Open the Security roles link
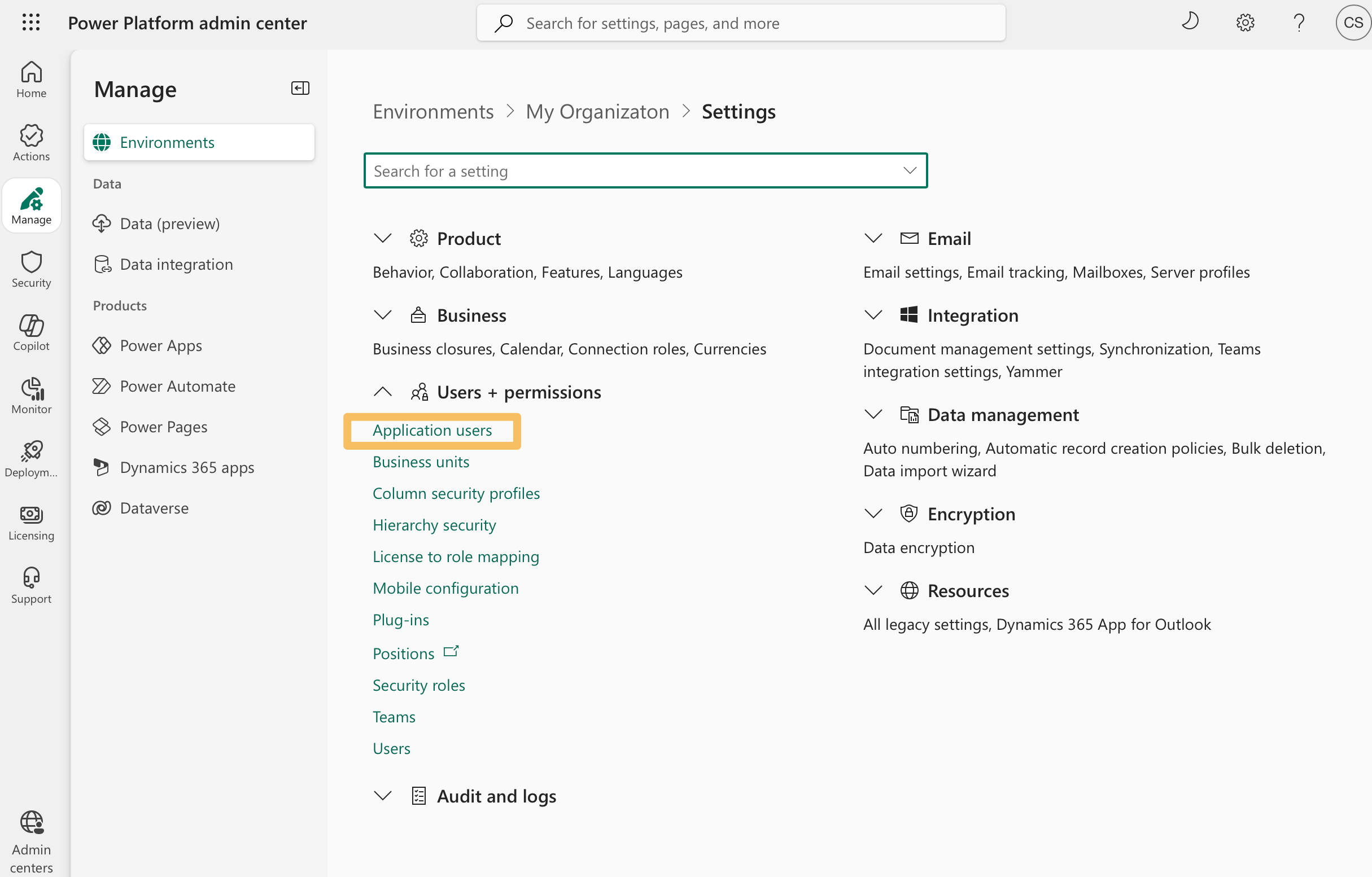 point(418,685)
